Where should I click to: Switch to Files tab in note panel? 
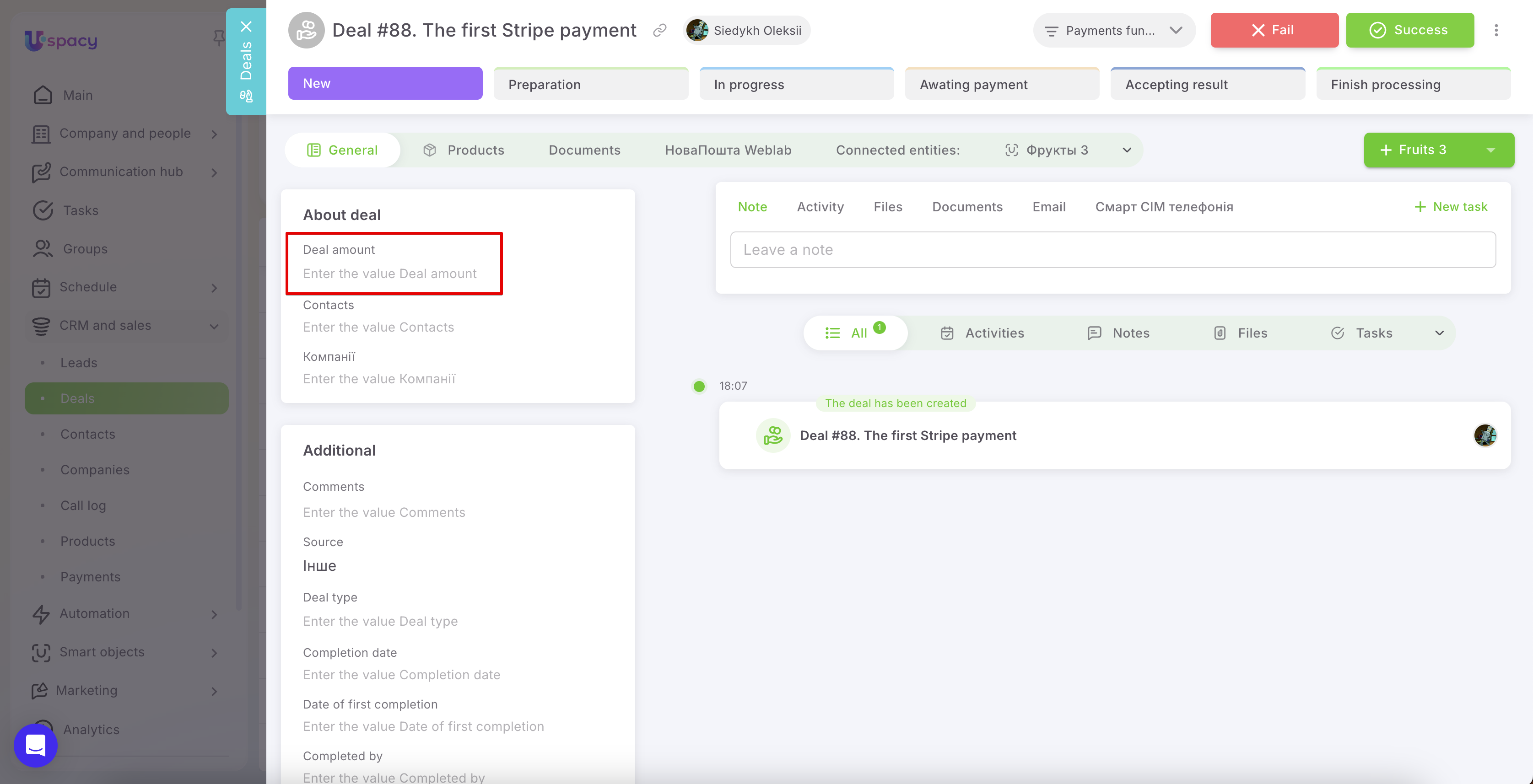tap(888, 207)
